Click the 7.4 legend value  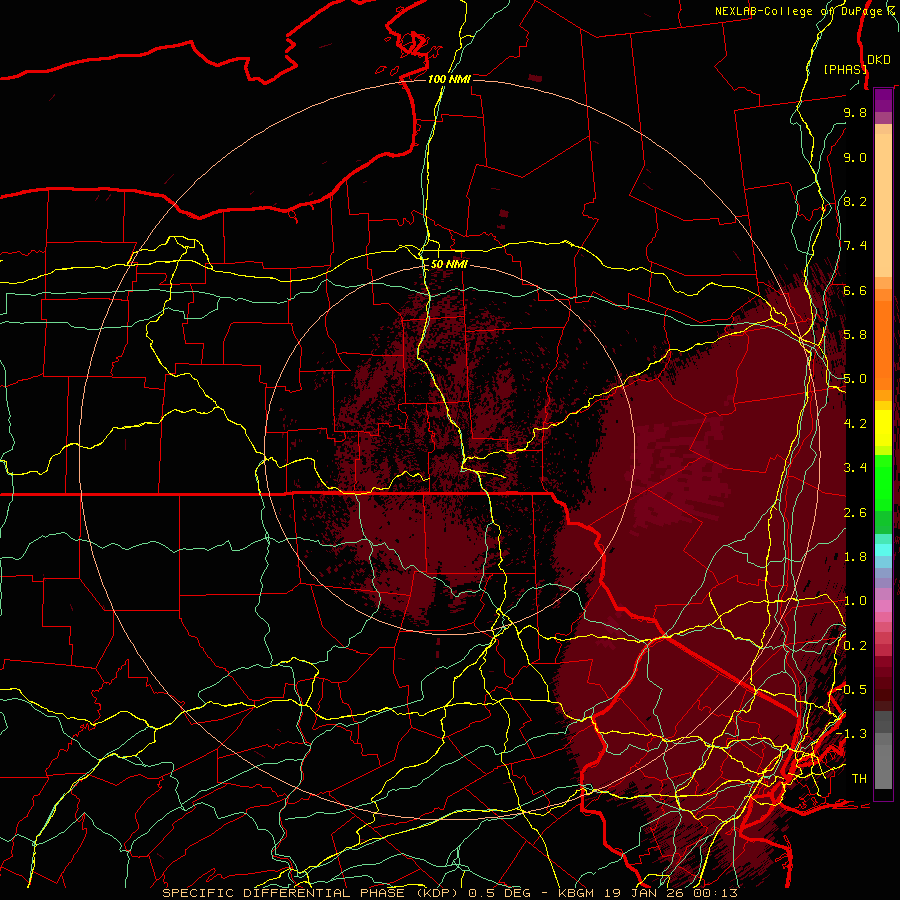pos(855,246)
